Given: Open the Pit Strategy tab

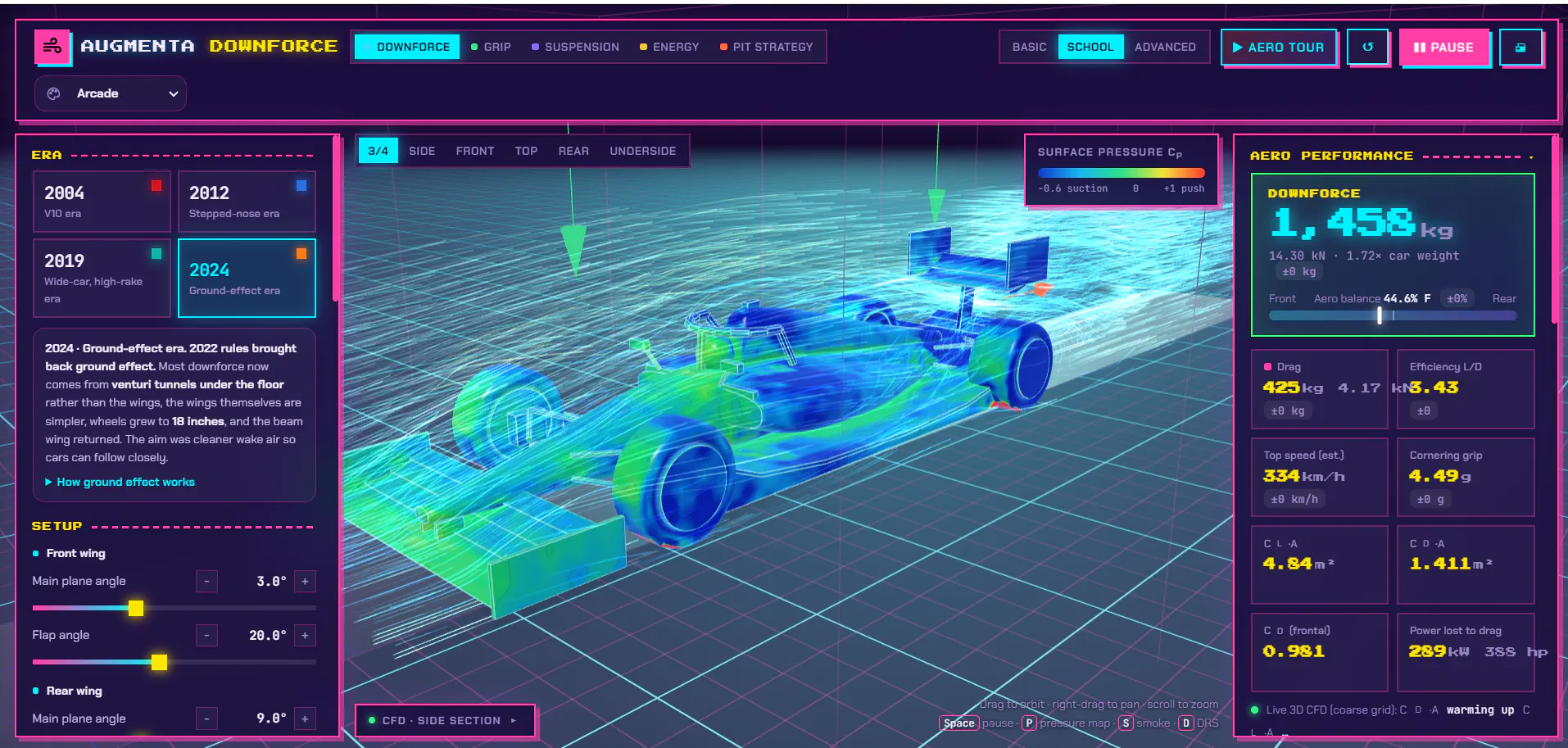Looking at the screenshot, I should 767,47.
